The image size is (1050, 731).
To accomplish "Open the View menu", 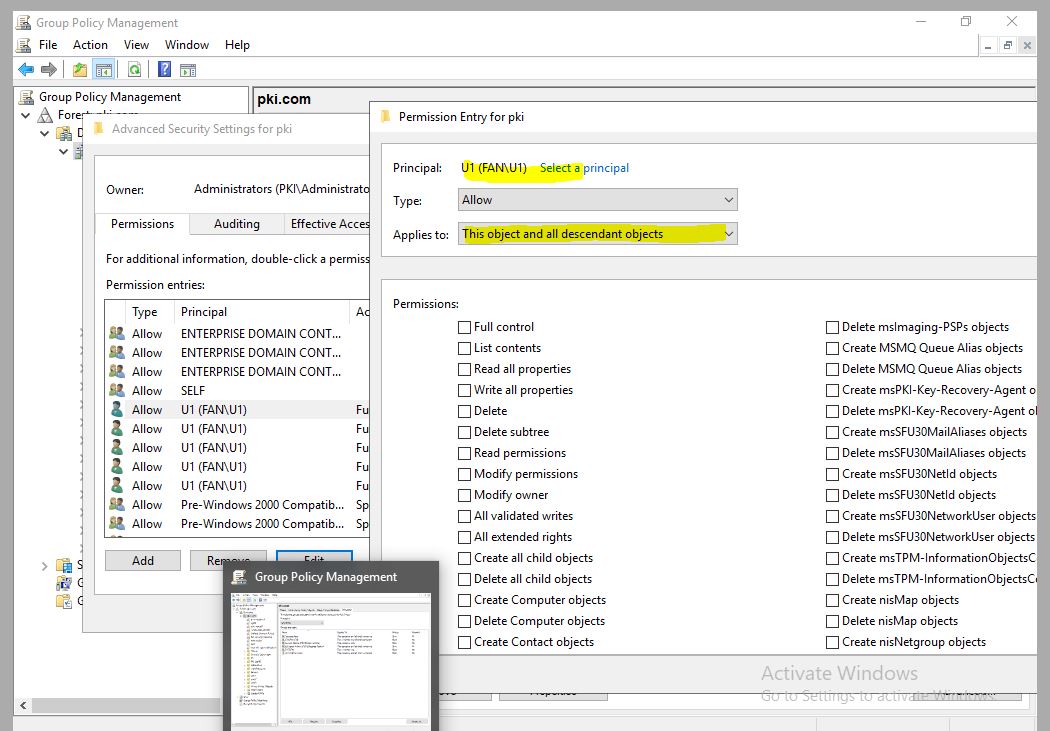I will 136,45.
